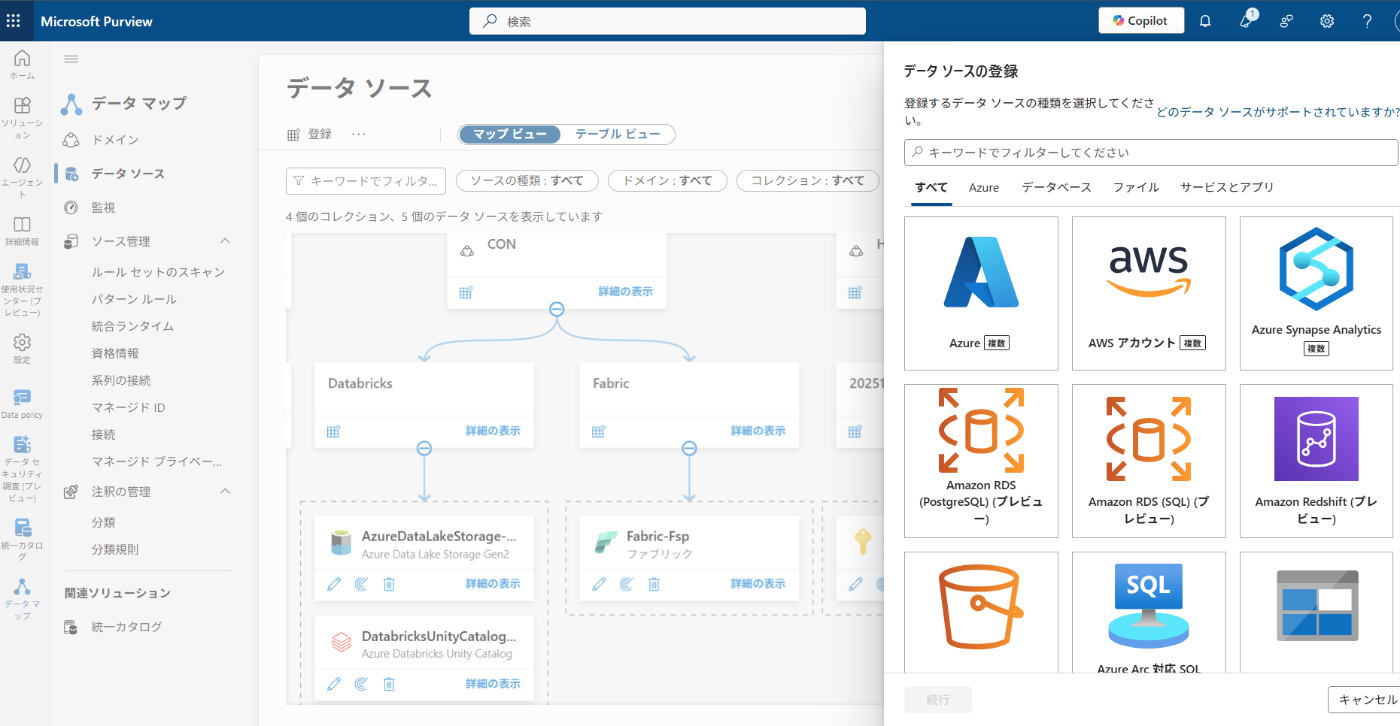The image size is (1400, 726).
Task: Select the Azure tab in register panel
Action: (984, 187)
